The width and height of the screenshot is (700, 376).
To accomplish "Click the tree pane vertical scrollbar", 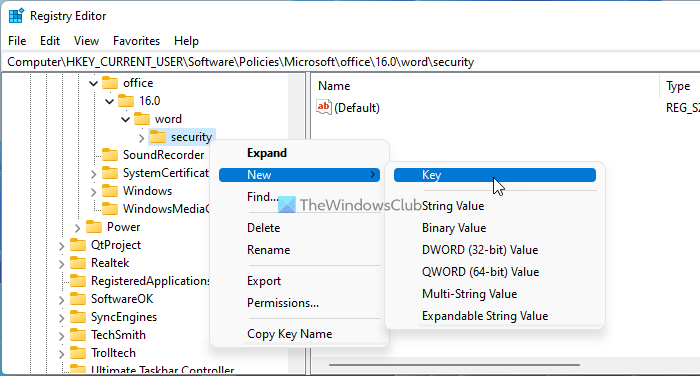I will (x=296, y=223).
